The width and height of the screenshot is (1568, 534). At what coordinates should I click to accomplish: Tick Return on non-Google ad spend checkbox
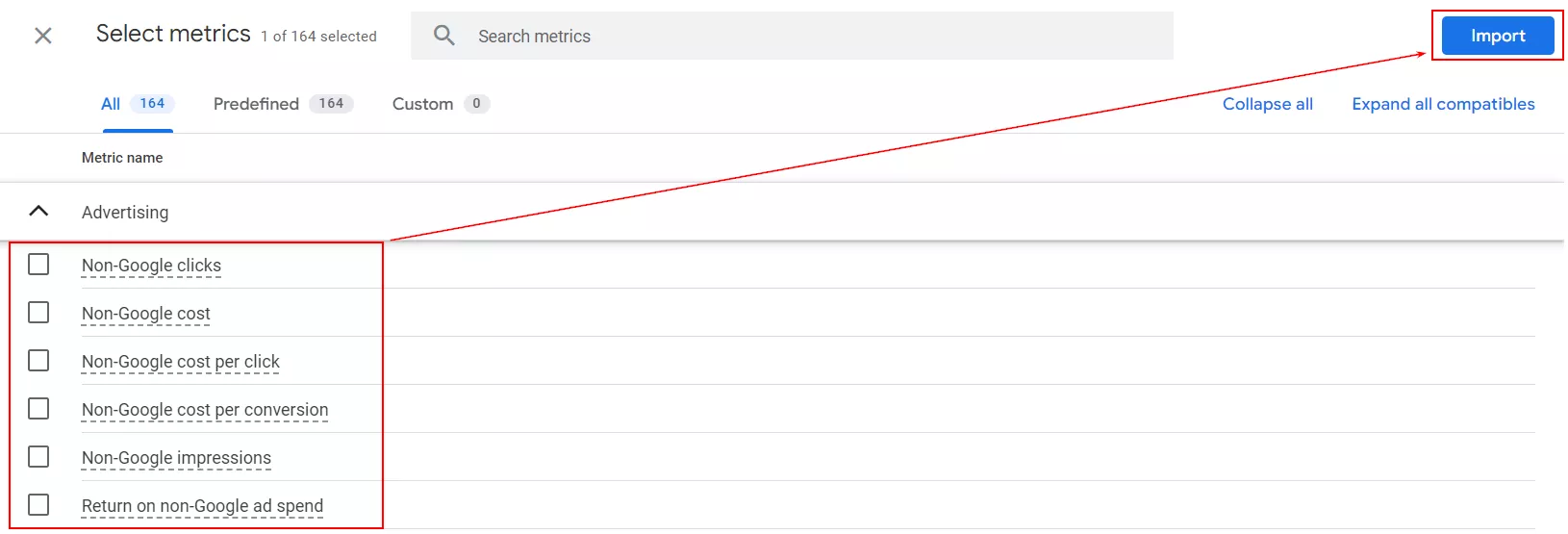click(x=38, y=505)
